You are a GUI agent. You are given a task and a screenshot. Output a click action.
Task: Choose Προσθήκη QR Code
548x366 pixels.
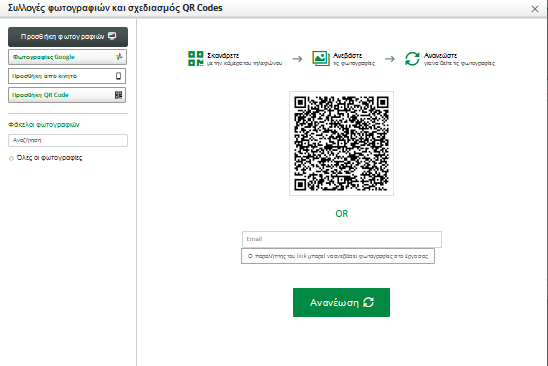[x=67, y=95]
